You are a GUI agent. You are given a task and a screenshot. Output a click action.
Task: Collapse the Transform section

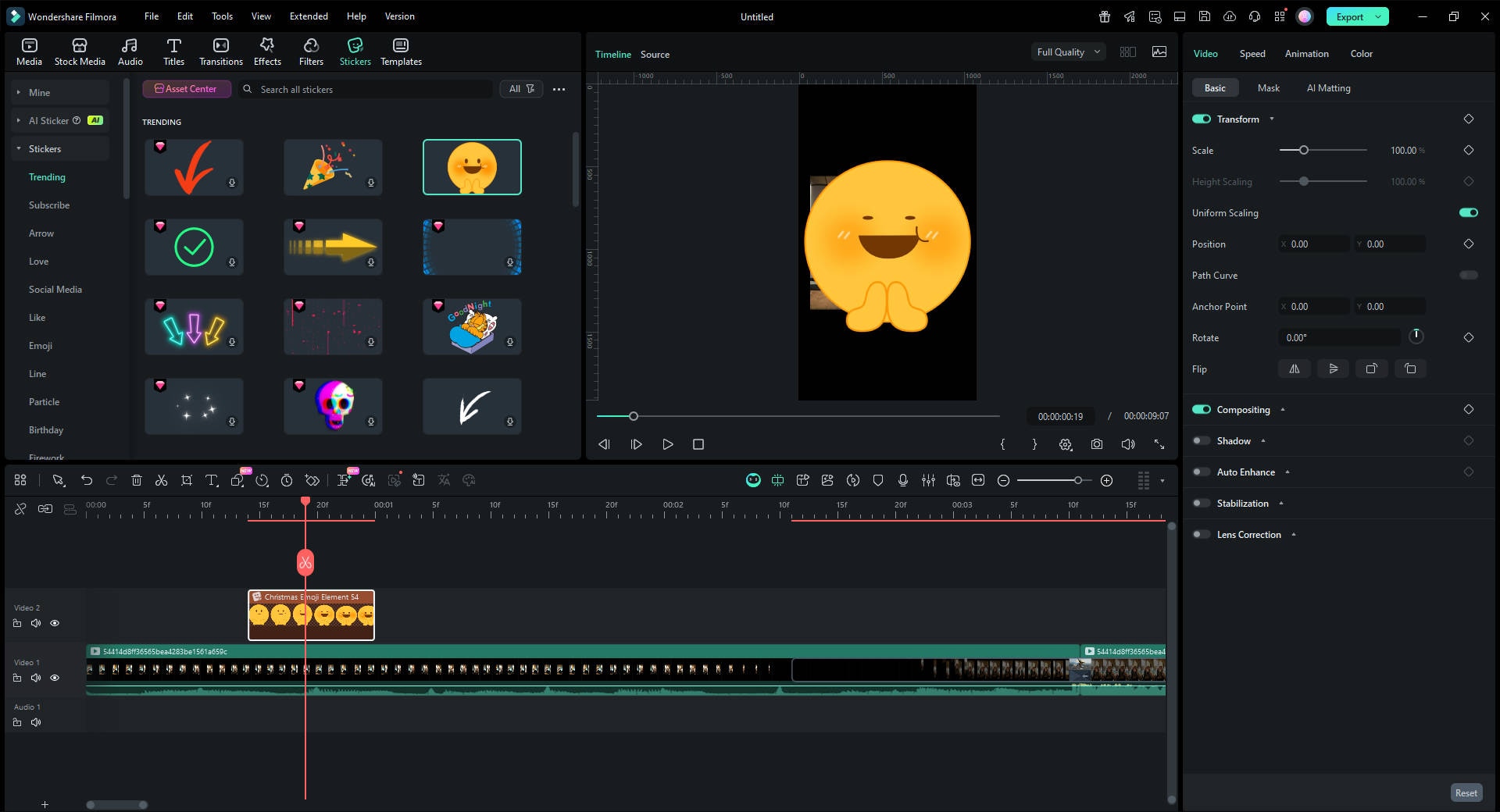coord(1272,119)
